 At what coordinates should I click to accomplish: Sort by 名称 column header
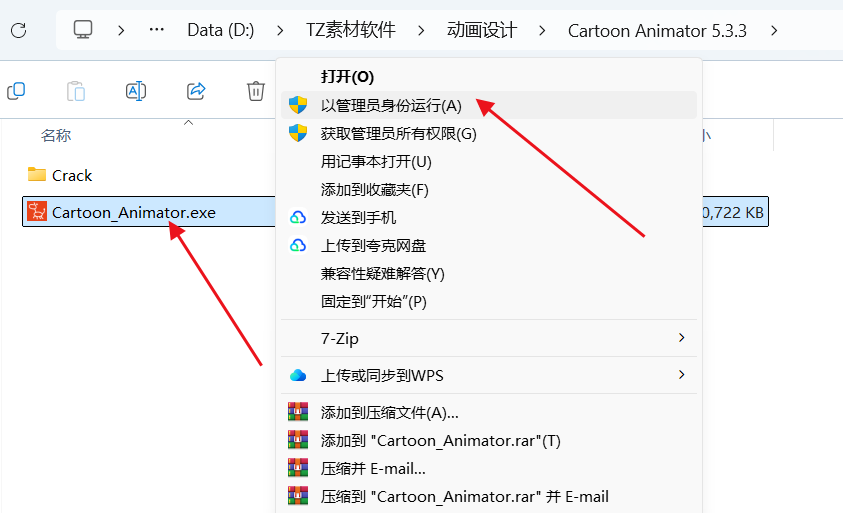coord(56,135)
